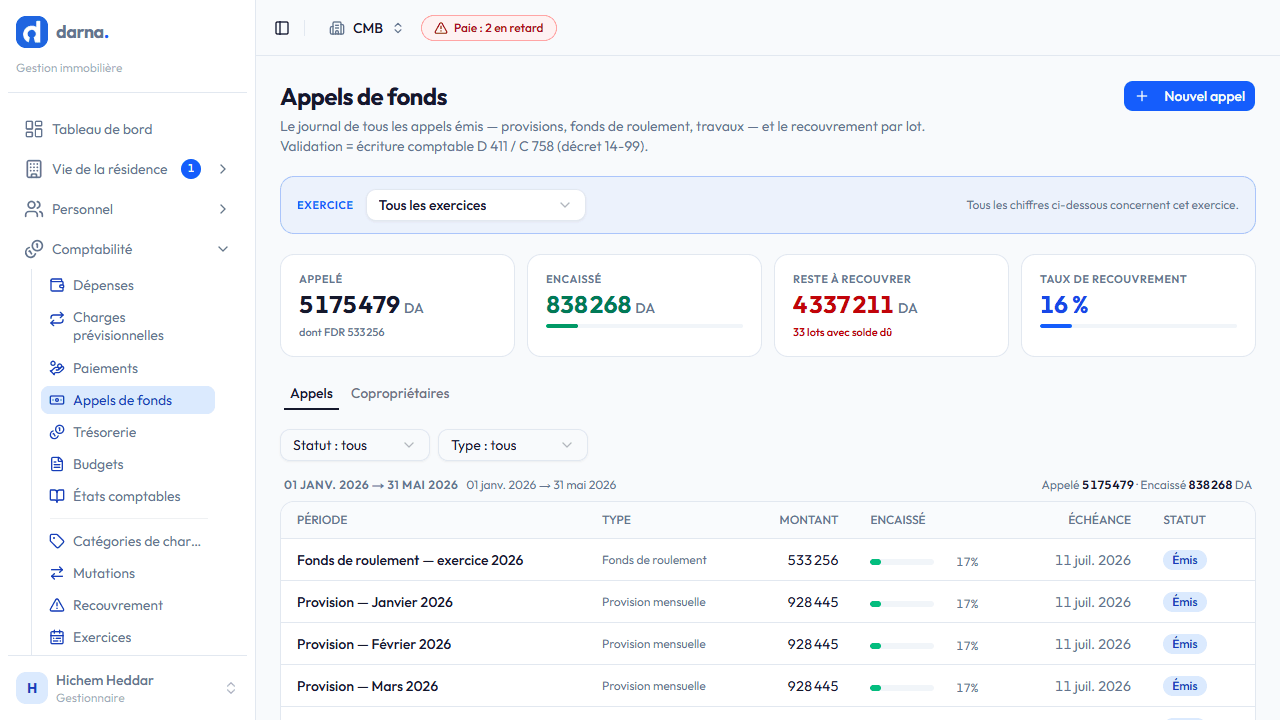Click the Nouvel appel button

(1189, 96)
